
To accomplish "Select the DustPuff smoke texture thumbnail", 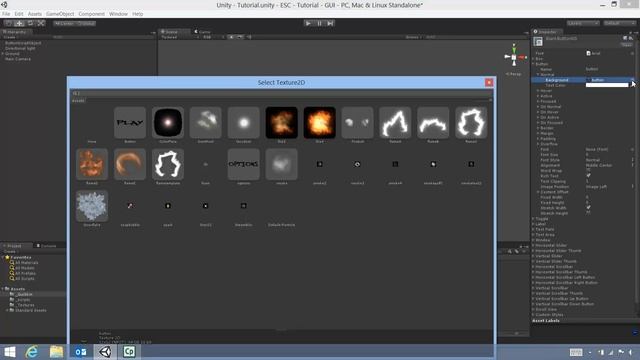I will click(x=206, y=122).
